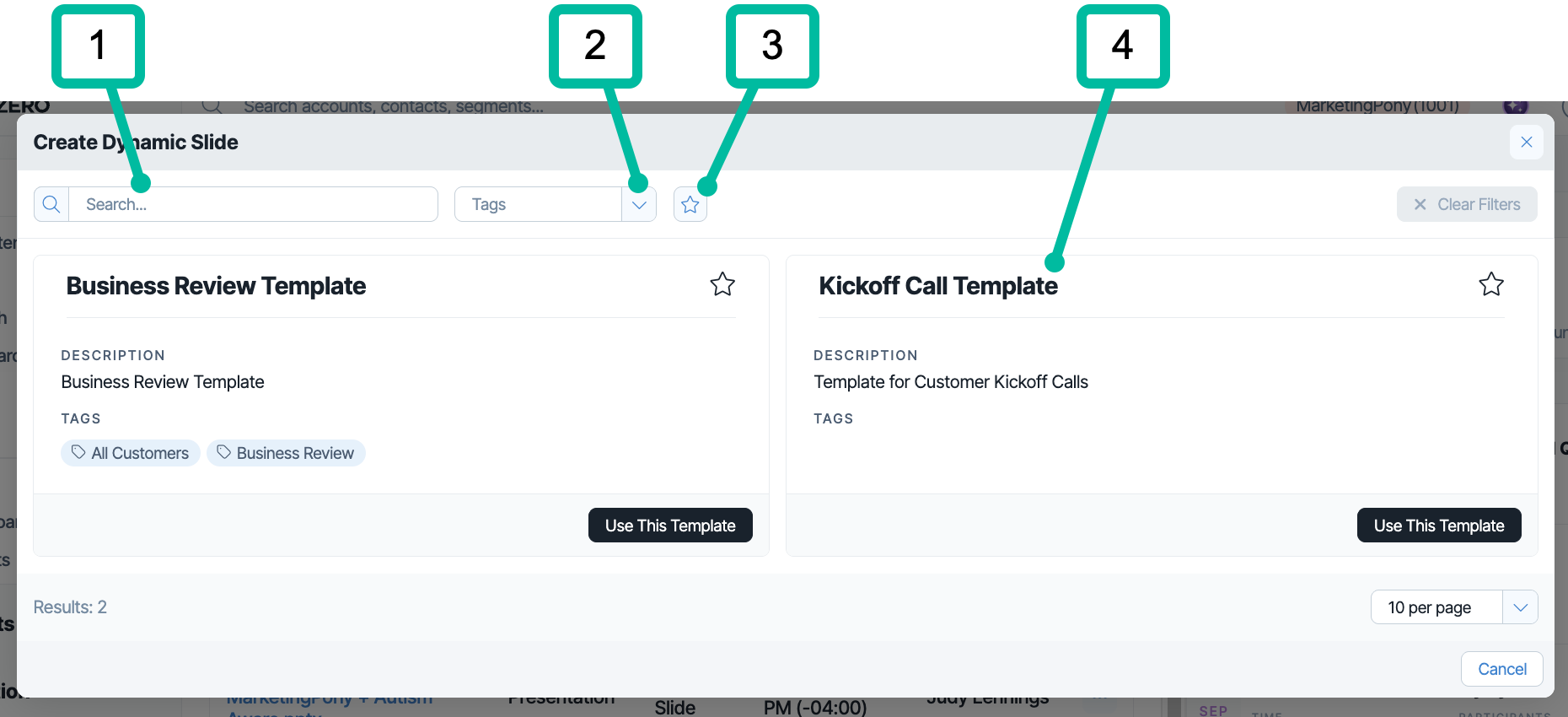This screenshot has height=717, width=1568.
Task: Click the magnifier icon beside Search field
Action: tap(51, 204)
